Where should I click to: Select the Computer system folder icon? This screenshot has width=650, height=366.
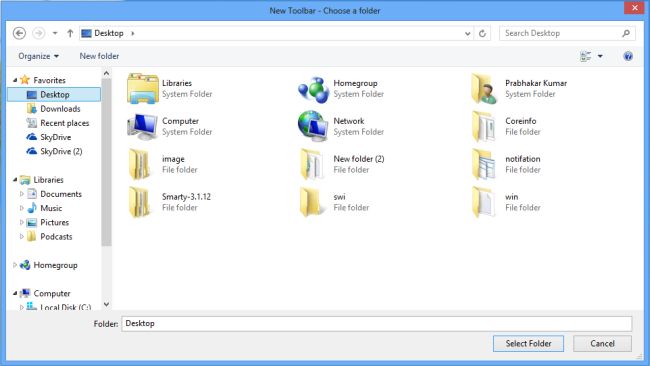tap(142, 126)
